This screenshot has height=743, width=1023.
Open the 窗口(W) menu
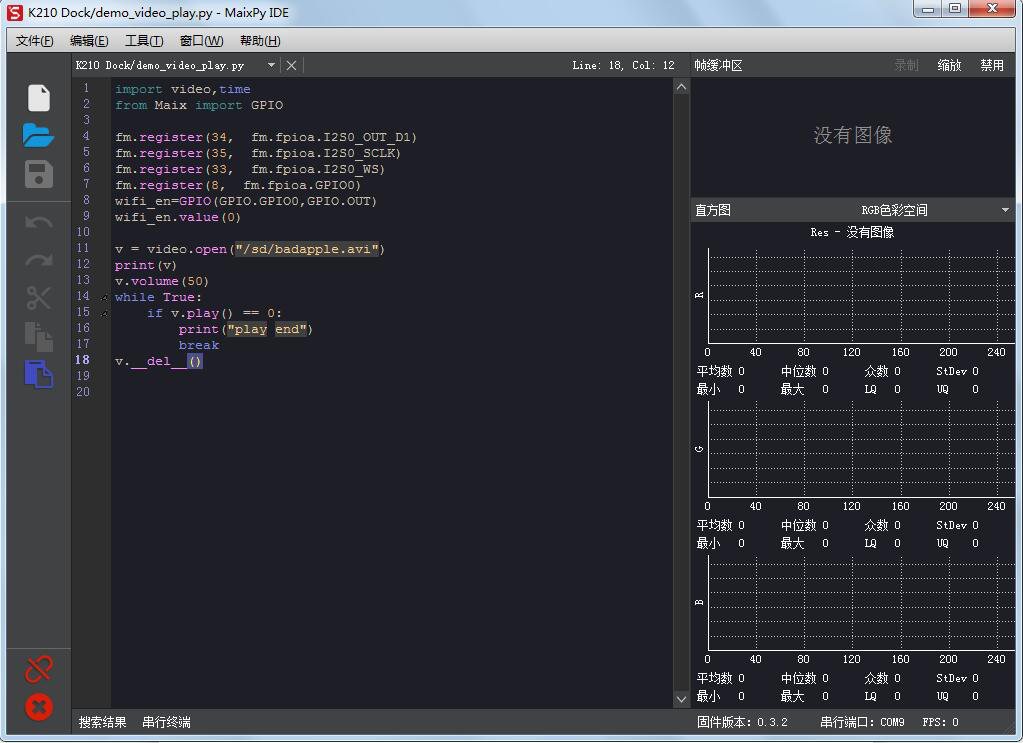point(201,40)
